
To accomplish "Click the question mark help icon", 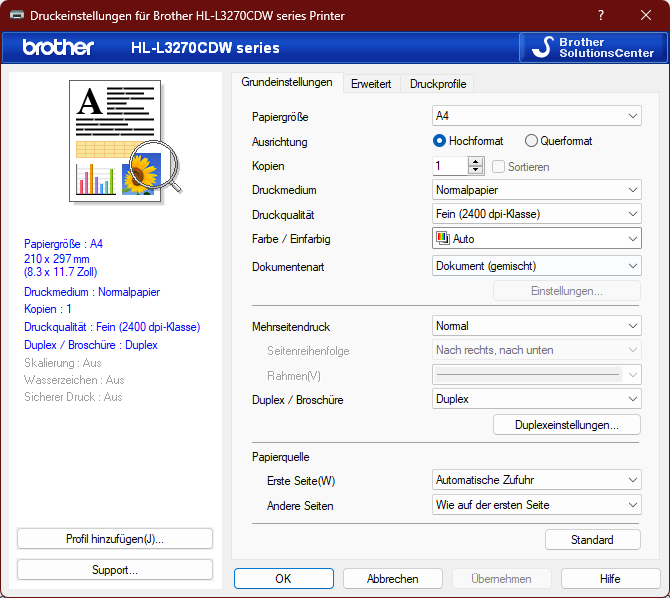I will tap(601, 15).
